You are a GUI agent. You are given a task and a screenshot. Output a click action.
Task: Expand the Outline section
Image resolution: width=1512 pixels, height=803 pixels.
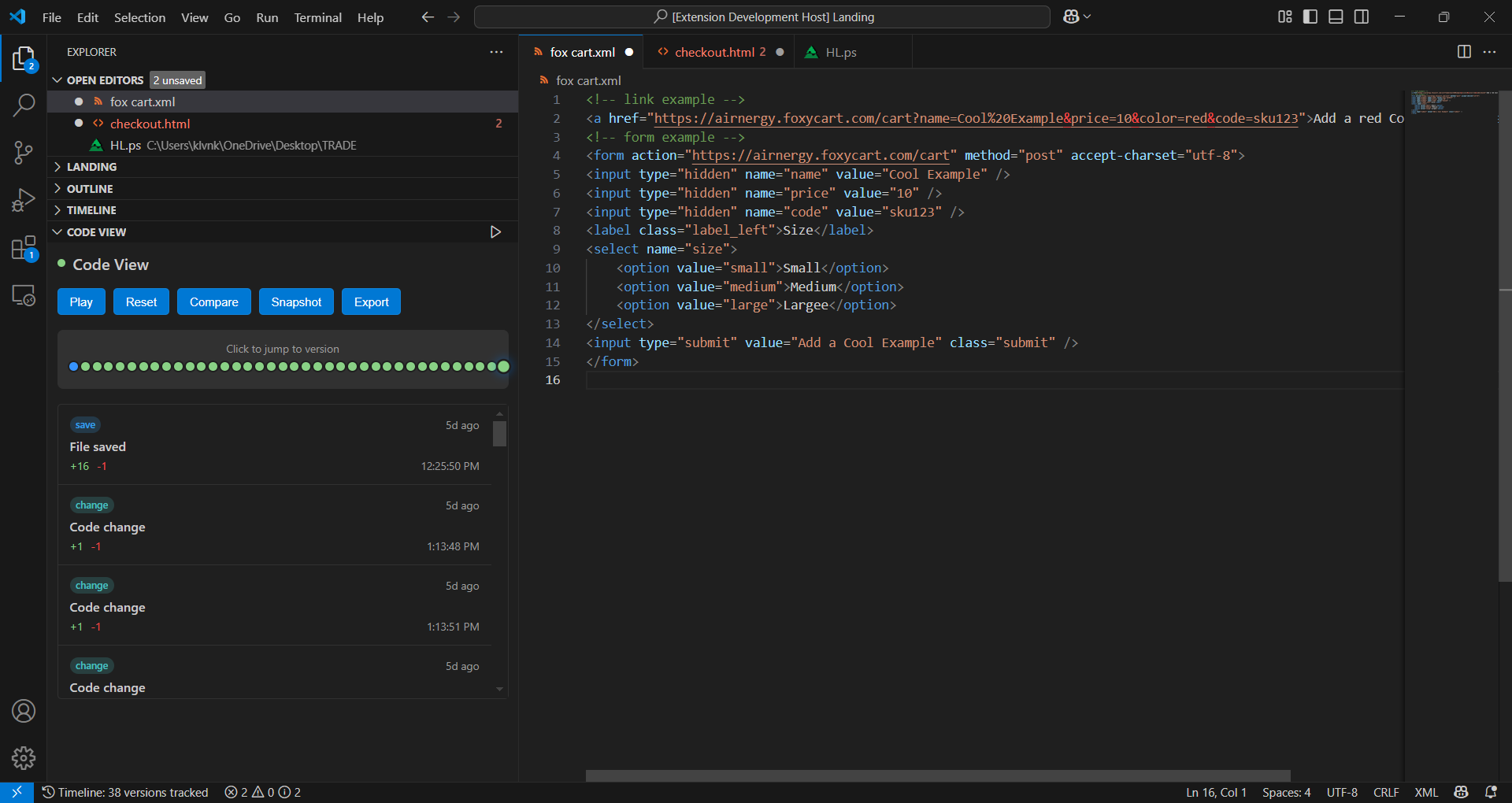point(283,189)
